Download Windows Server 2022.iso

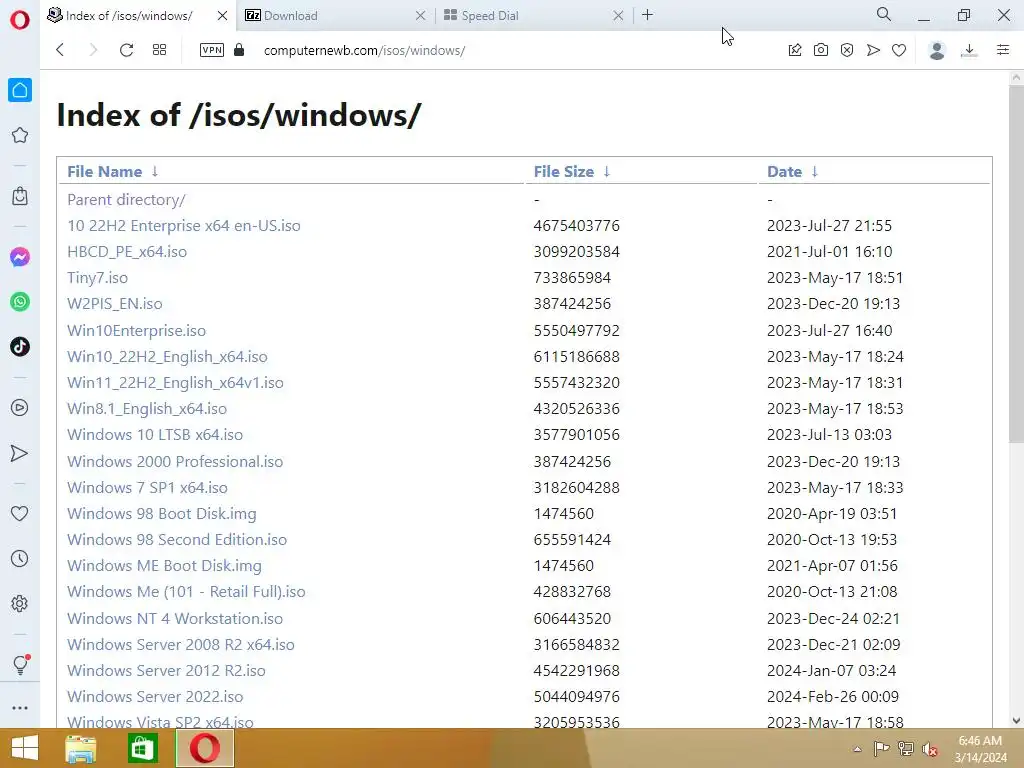click(155, 697)
